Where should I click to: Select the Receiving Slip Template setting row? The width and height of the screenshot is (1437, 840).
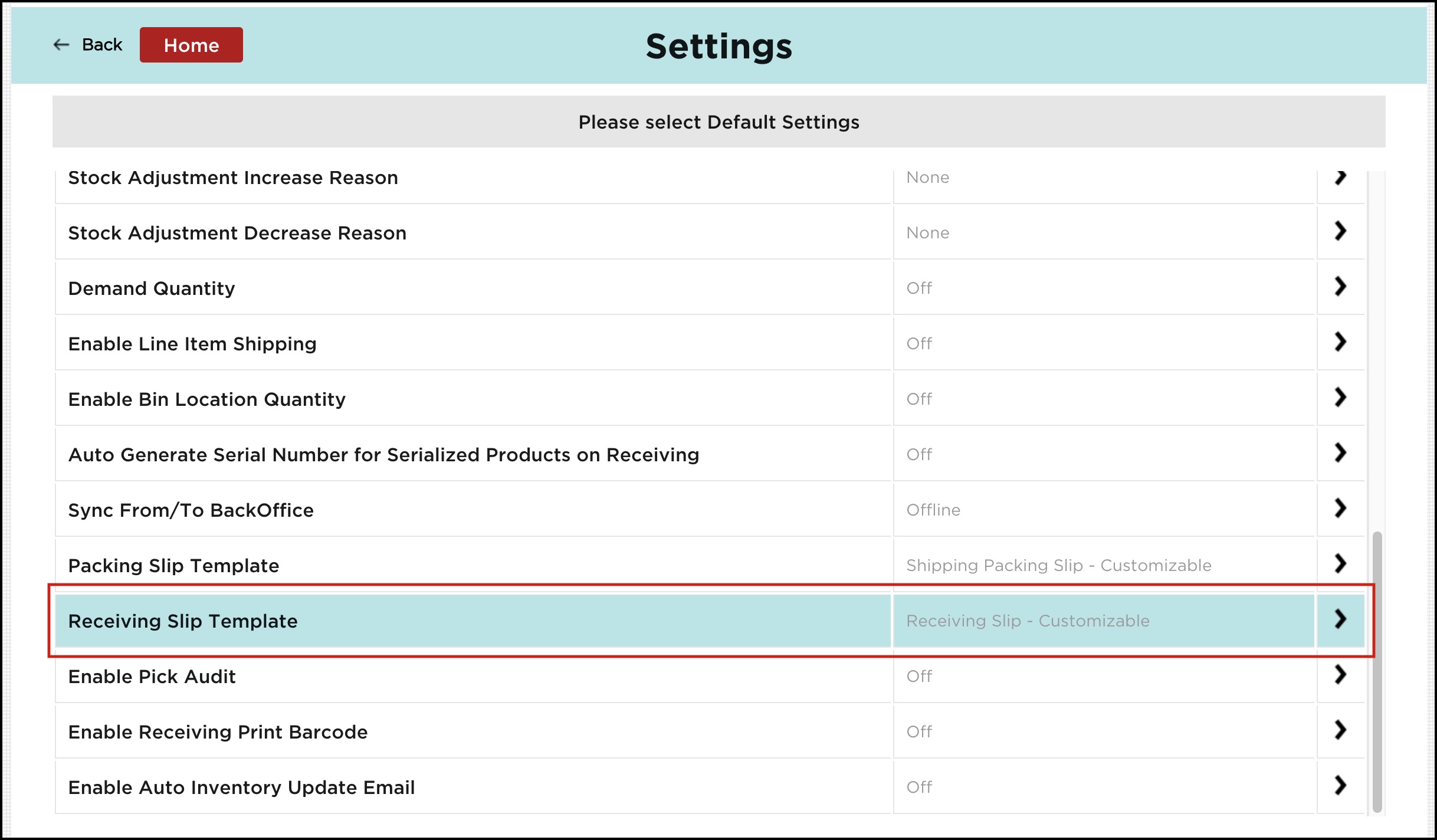[183, 621]
